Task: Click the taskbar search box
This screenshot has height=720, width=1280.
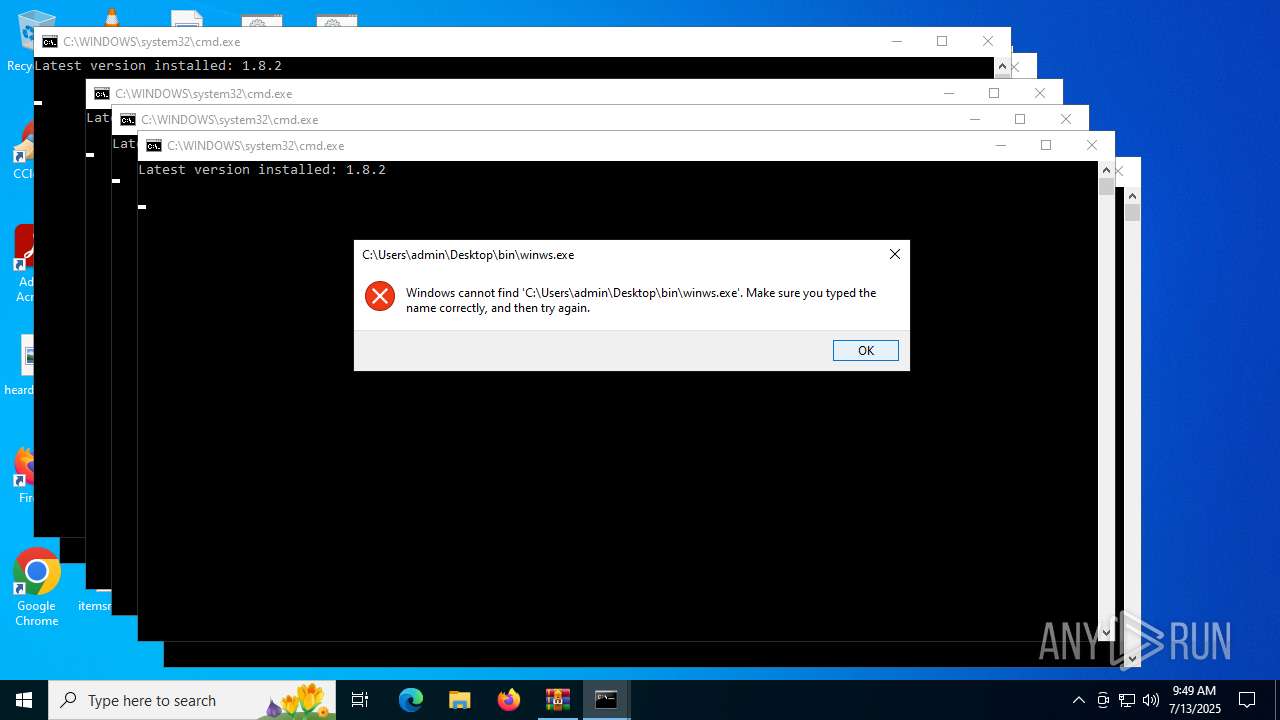Action: [x=192, y=700]
